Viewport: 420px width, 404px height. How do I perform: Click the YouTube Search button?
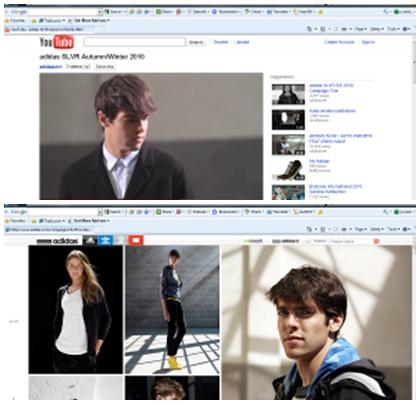tap(196, 42)
